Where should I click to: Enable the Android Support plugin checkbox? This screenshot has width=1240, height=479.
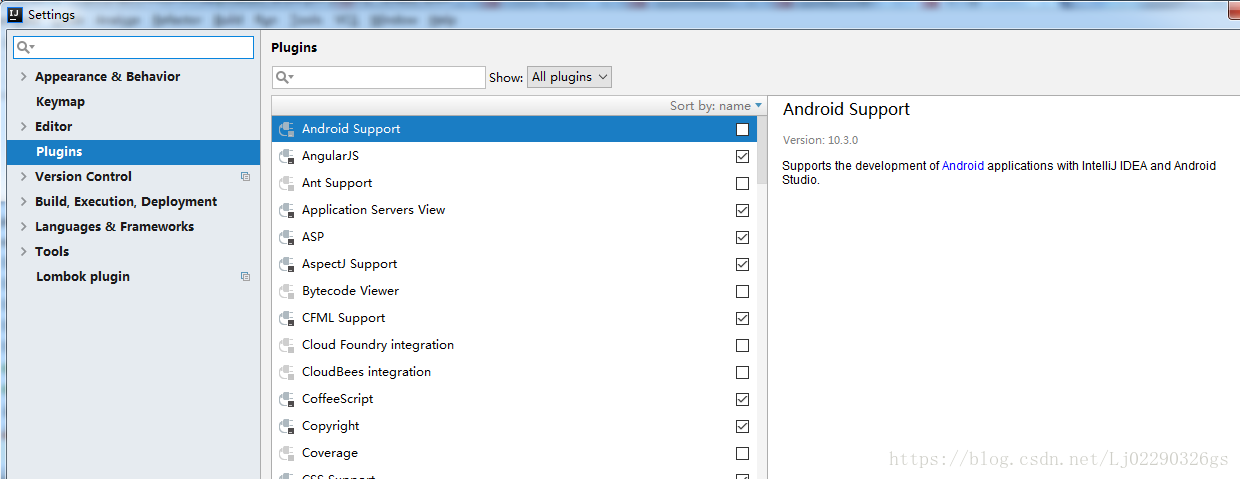tap(742, 129)
